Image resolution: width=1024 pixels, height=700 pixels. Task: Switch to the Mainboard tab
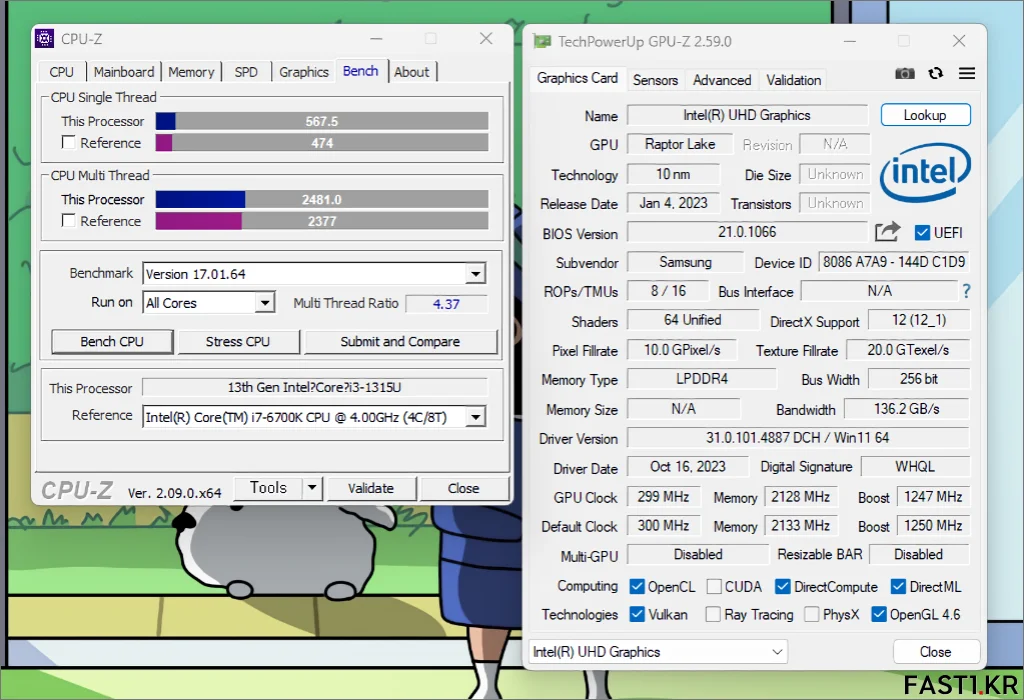pos(124,72)
